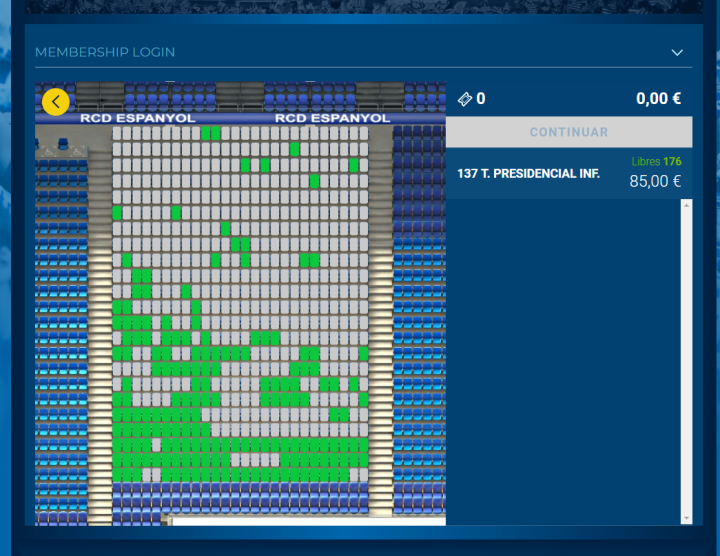Click the scrollbar up arrow in section list
720x556 pixels.
685,205
